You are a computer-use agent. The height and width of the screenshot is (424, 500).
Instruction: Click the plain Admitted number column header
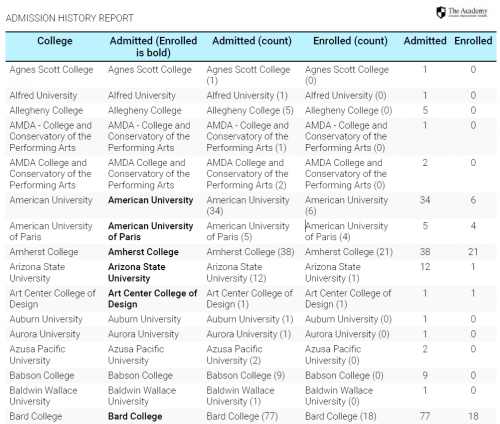(425, 41)
